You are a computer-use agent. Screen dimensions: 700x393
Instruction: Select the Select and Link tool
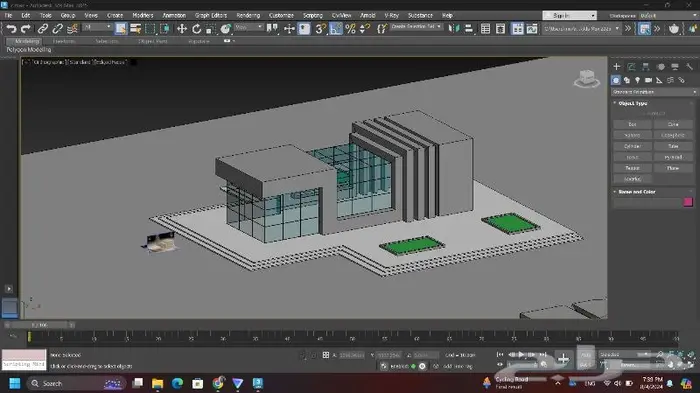click(x=42, y=29)
